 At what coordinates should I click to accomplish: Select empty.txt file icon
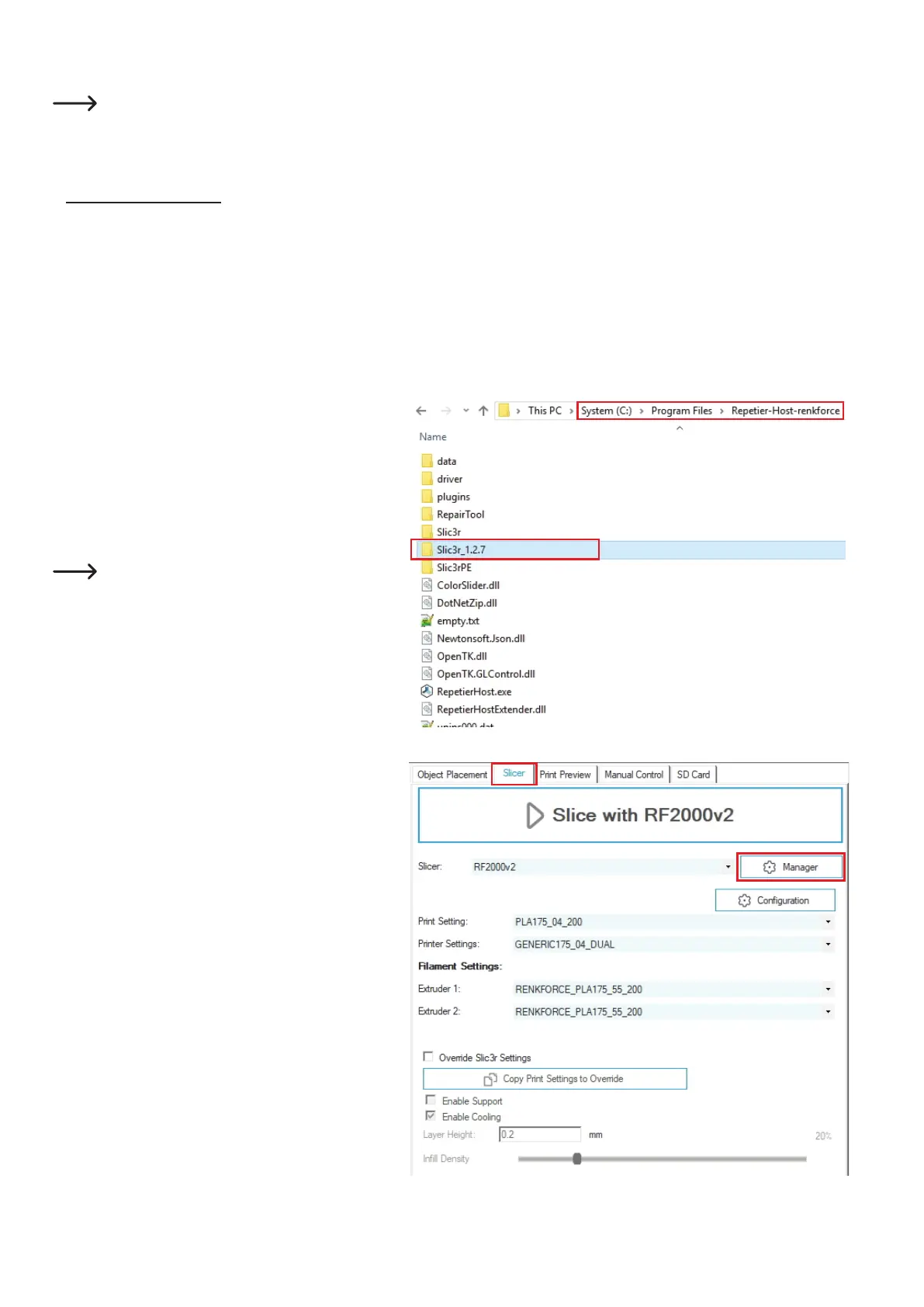pyautogui.click(x=427, y=621)
